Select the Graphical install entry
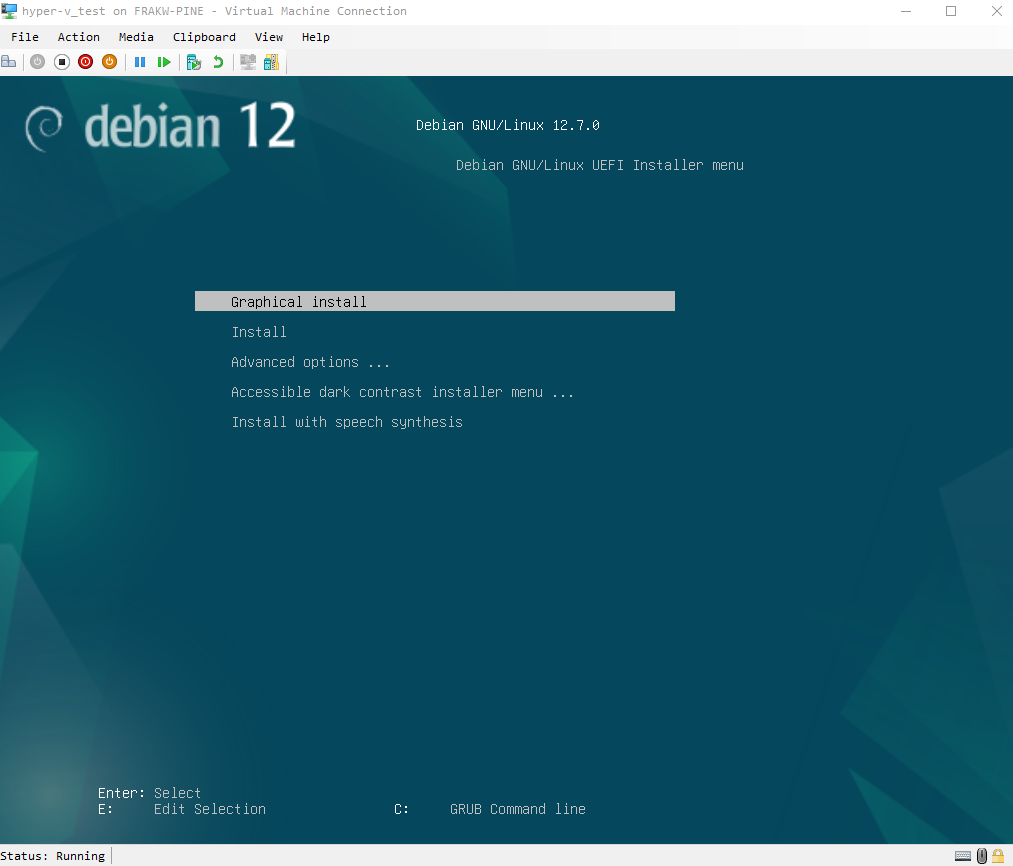Image resolution: width=1013 pixels, height=866 pixels. (x=435, y=301)
